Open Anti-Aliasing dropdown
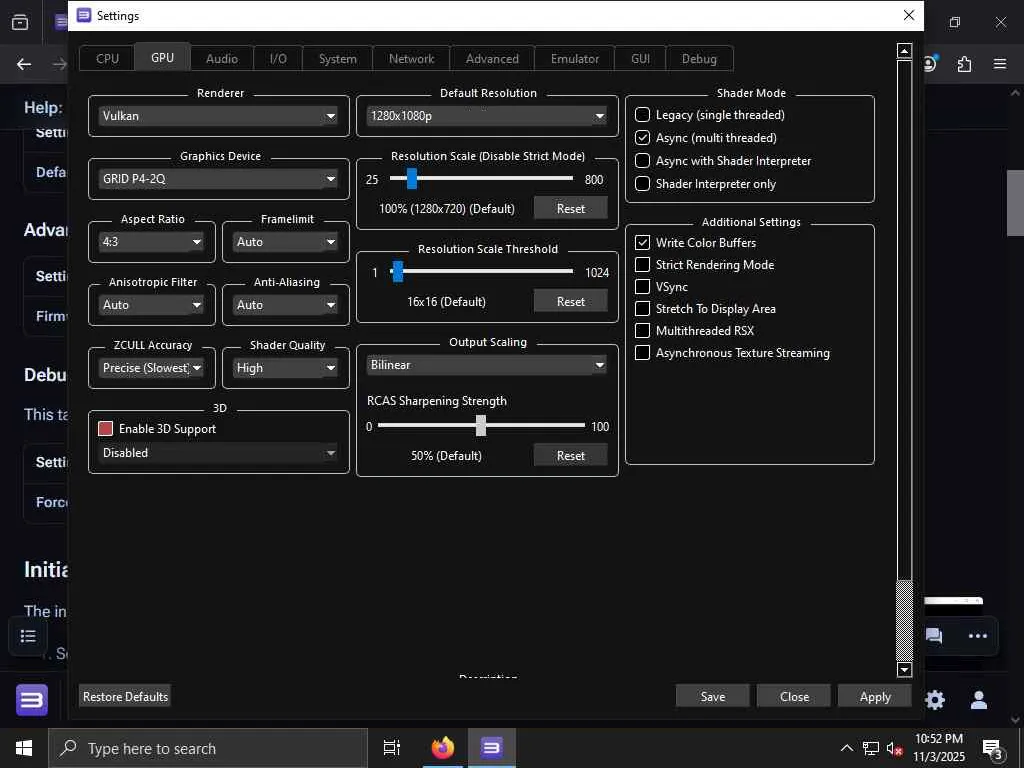 [x=286, y=305]
